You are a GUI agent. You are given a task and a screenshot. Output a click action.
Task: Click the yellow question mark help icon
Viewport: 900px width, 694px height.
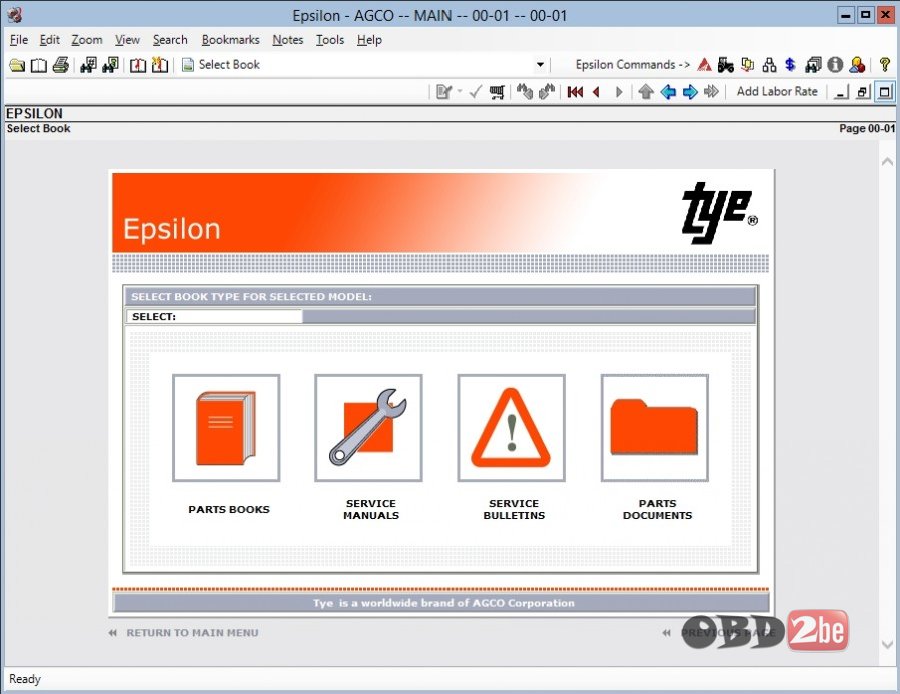point(885,65)
